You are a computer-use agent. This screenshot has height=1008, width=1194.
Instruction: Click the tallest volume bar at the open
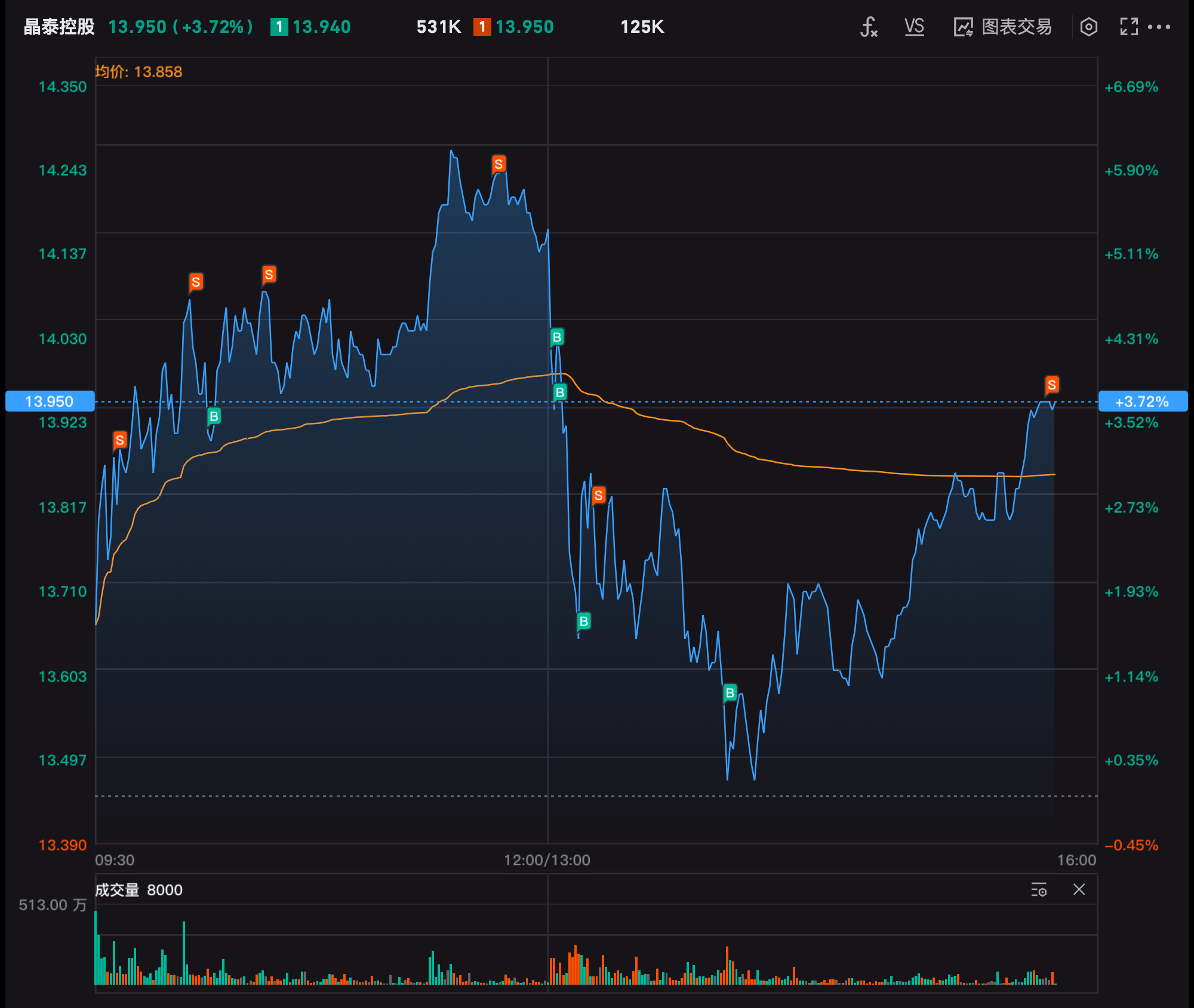[x=96, y=949]
